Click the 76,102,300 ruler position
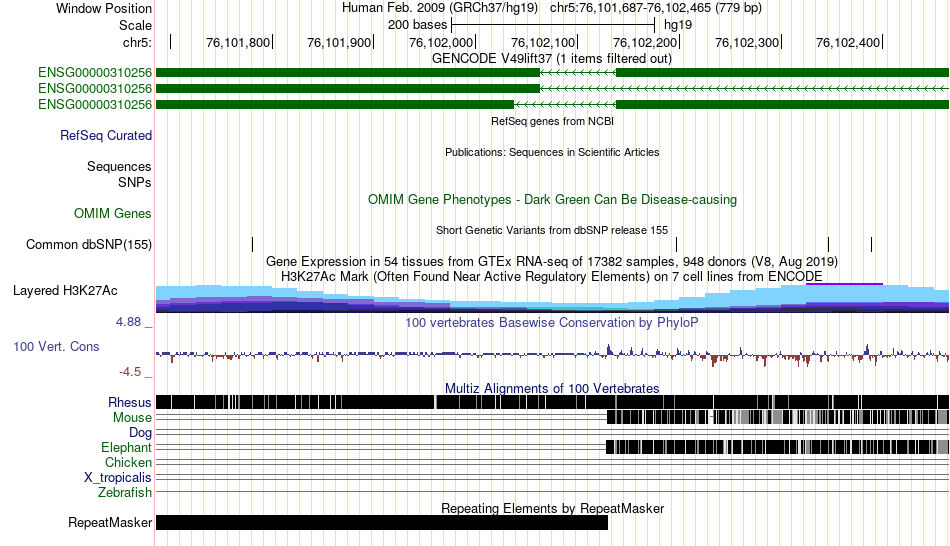Image resolution: width=950 pixels, height=546 pixels. coord(747,42)
